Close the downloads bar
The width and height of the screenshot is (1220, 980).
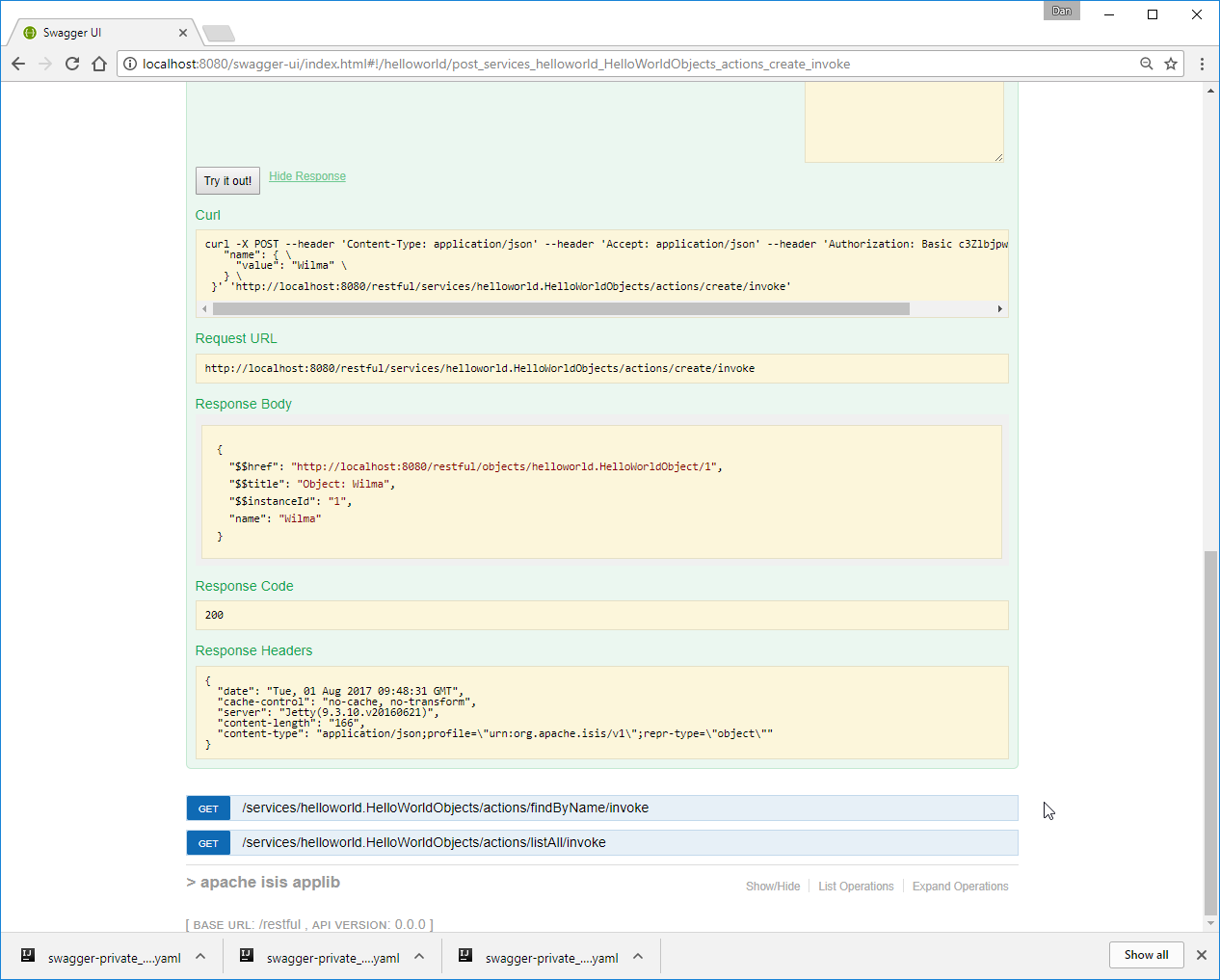click(x=1201, y=955)
